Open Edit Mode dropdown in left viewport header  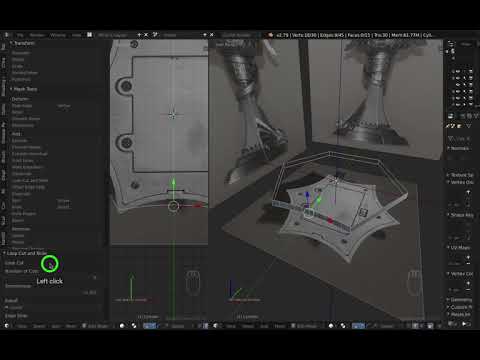[97, 326]
